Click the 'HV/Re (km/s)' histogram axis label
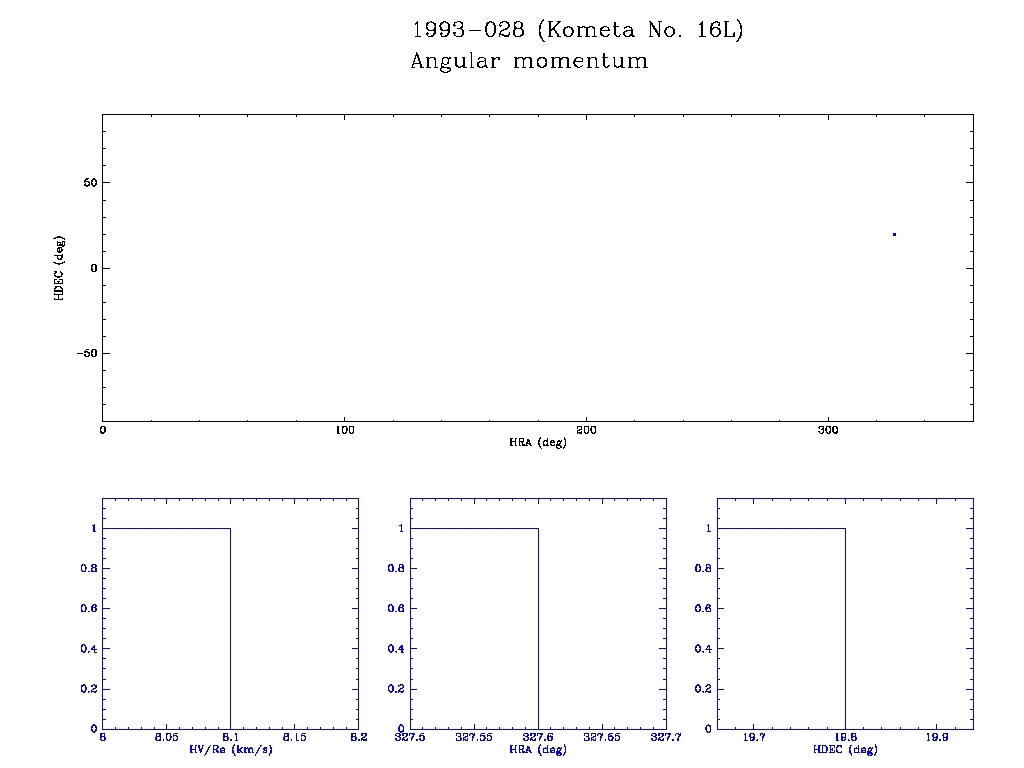The height and width of the screenshot is (768, 1024). 230,749
